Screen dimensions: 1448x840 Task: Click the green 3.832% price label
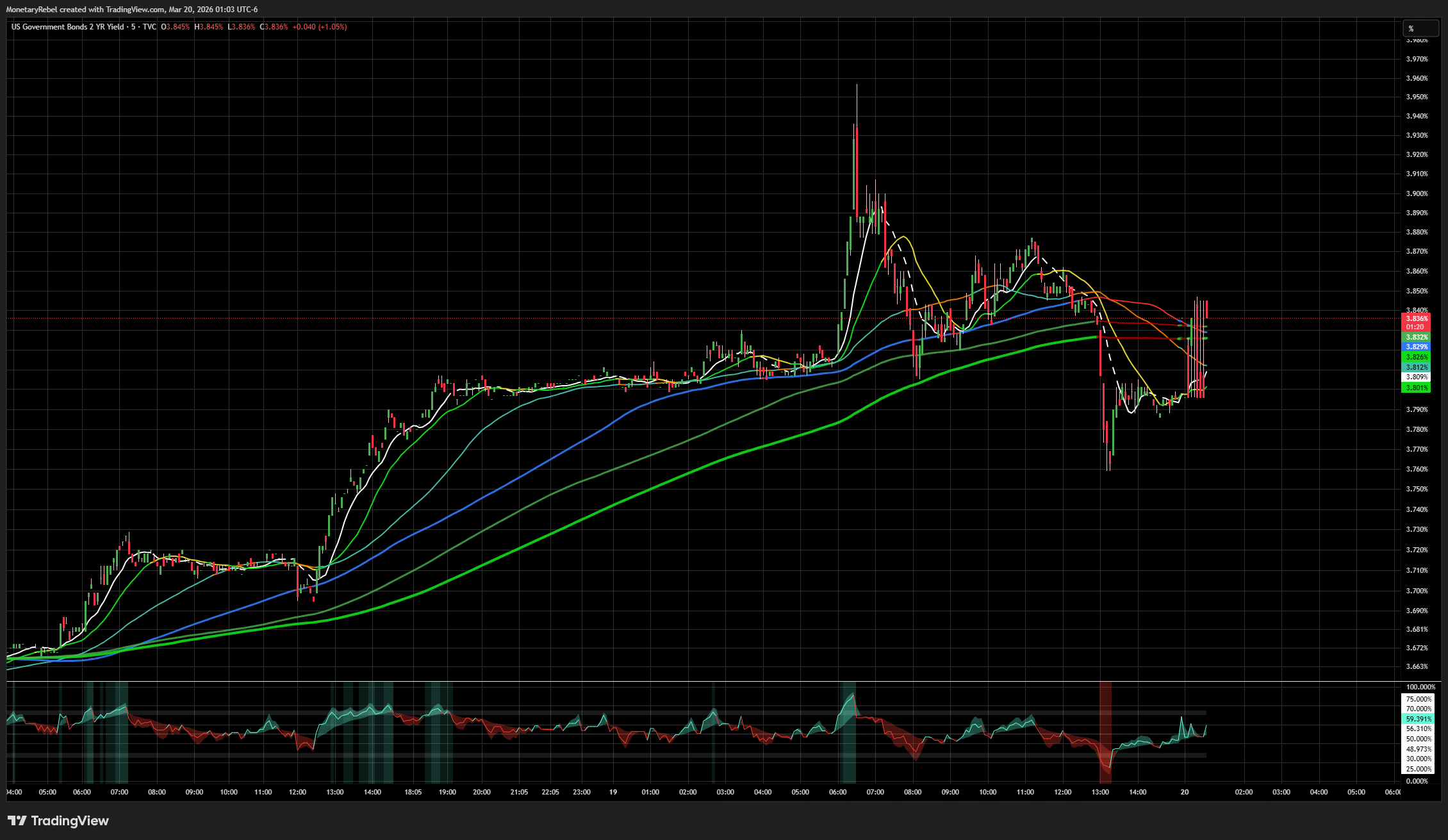1417,337
